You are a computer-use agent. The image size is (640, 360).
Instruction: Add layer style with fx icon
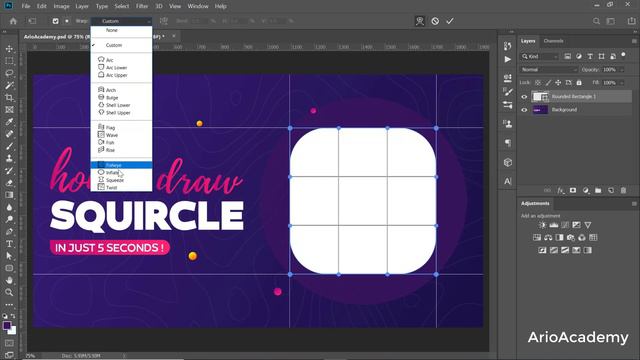click(561, 190)
